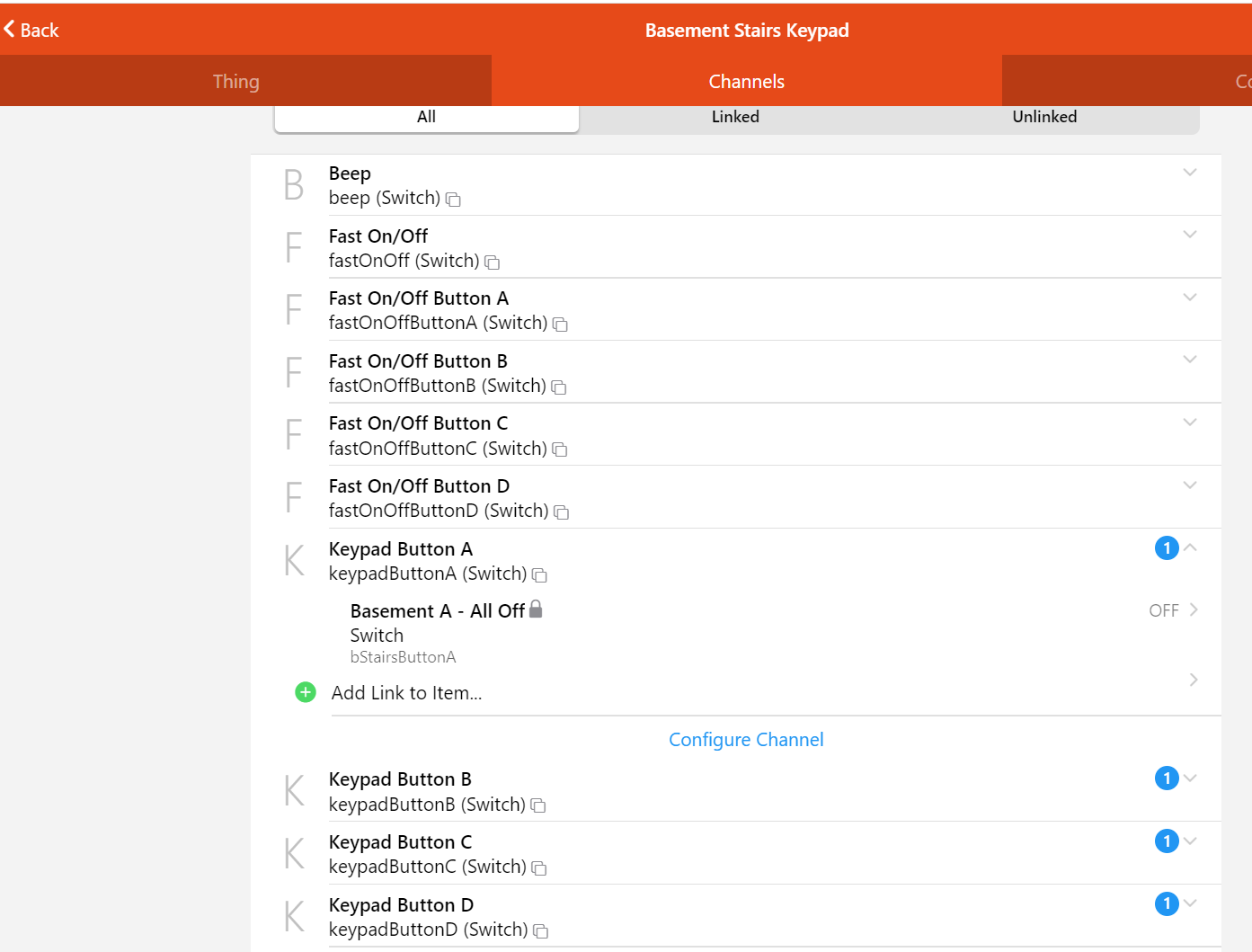Screen dimensions: 1252x952
Task: Collapse the Keypad Button A chevron
Action: pyautogui.click(x=1190, y=547)
